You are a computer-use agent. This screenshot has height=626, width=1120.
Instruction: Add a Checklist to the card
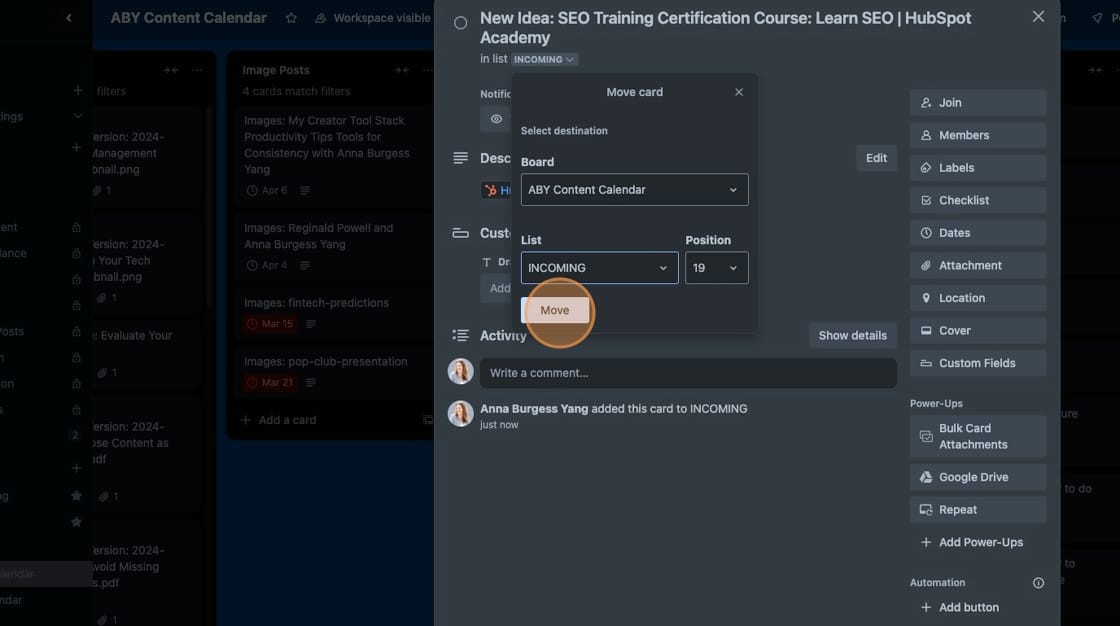[976, 199]
